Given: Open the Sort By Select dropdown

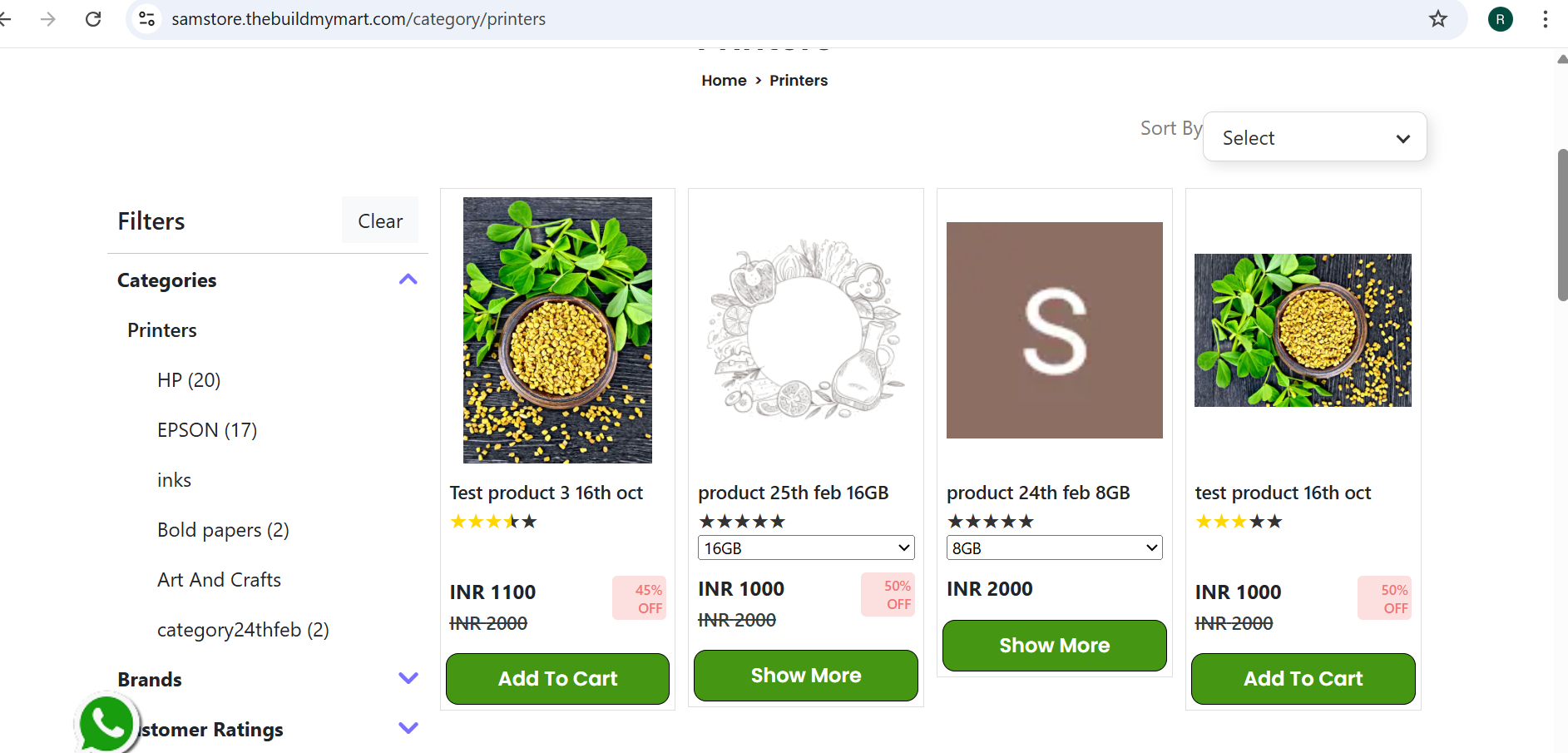Looking at the screenshot, I should 1314,137.
